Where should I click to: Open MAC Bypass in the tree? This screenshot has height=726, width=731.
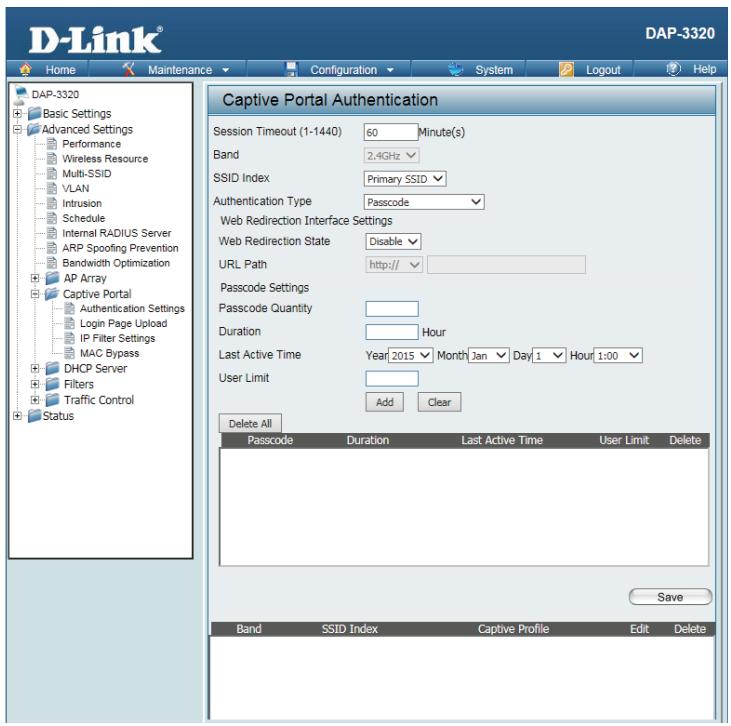point(110,353)
